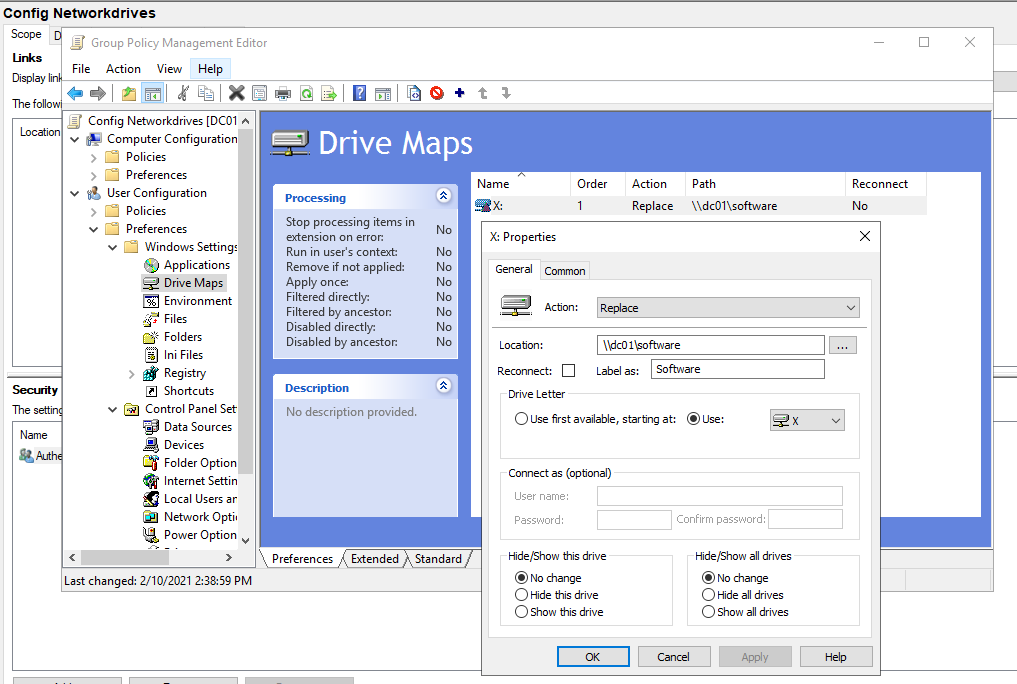Click the OK button
Screen dimensions: 1017x684
pos(593,657)
